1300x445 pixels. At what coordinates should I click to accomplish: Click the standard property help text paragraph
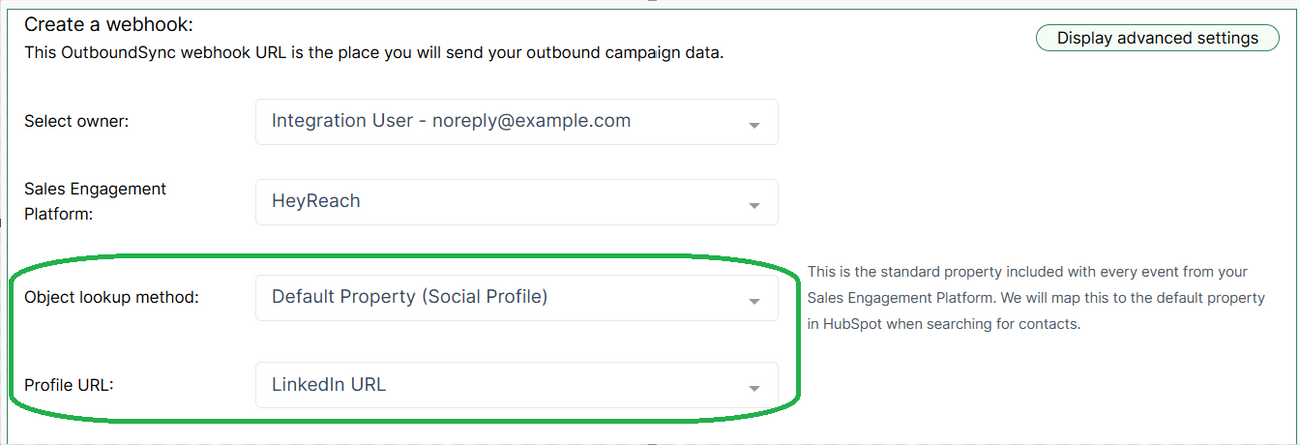(1035, 298)
